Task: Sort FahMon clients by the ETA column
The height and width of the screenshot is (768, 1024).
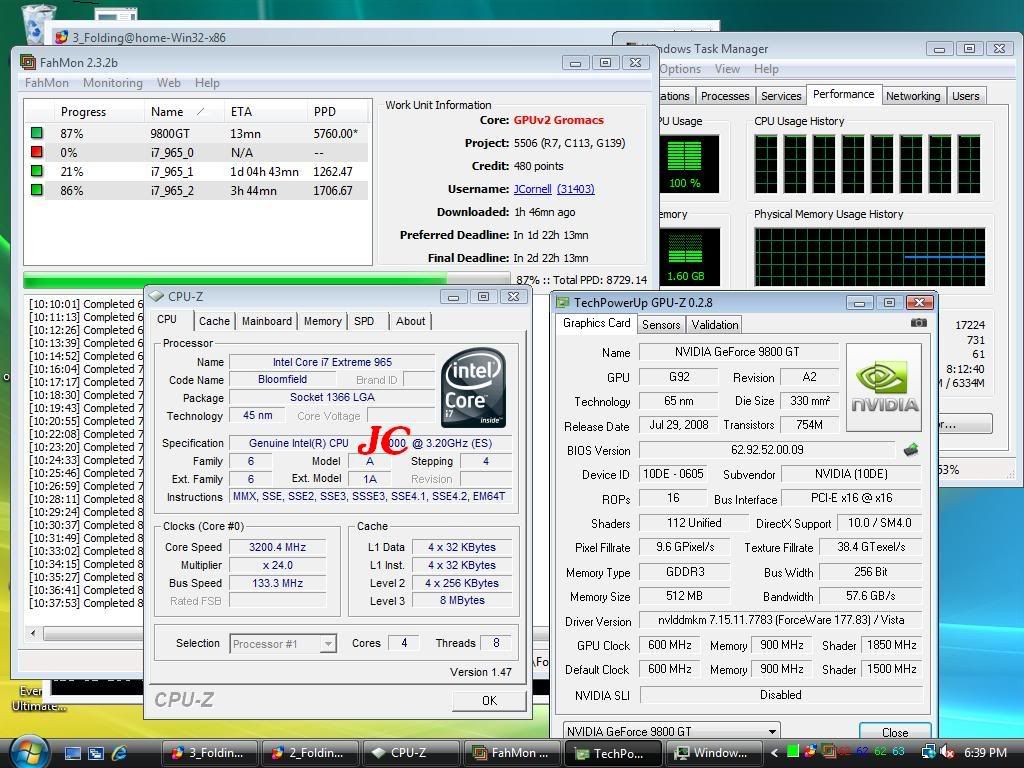Action: [x=264, y=112]
